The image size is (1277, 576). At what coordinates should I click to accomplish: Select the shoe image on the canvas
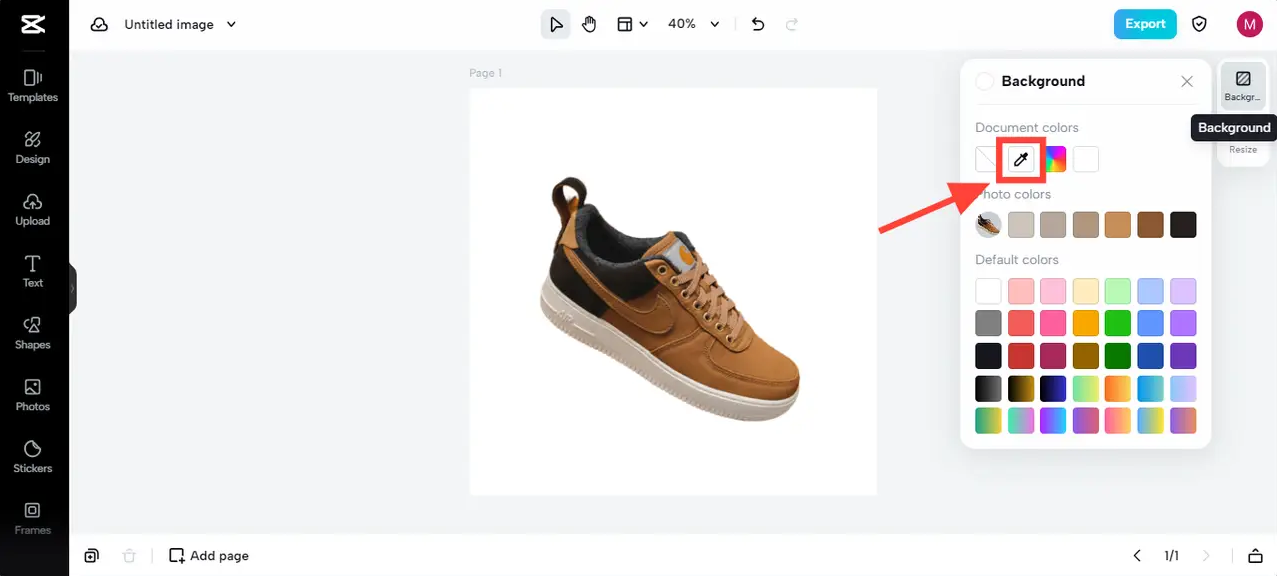671,297
